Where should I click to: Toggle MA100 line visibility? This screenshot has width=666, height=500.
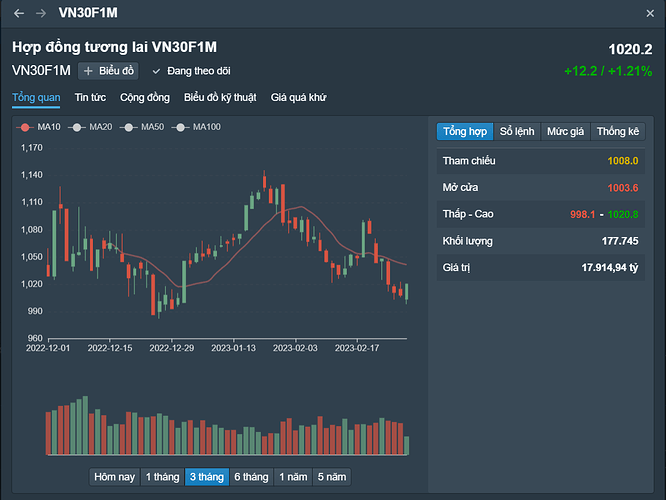(198, 127)
